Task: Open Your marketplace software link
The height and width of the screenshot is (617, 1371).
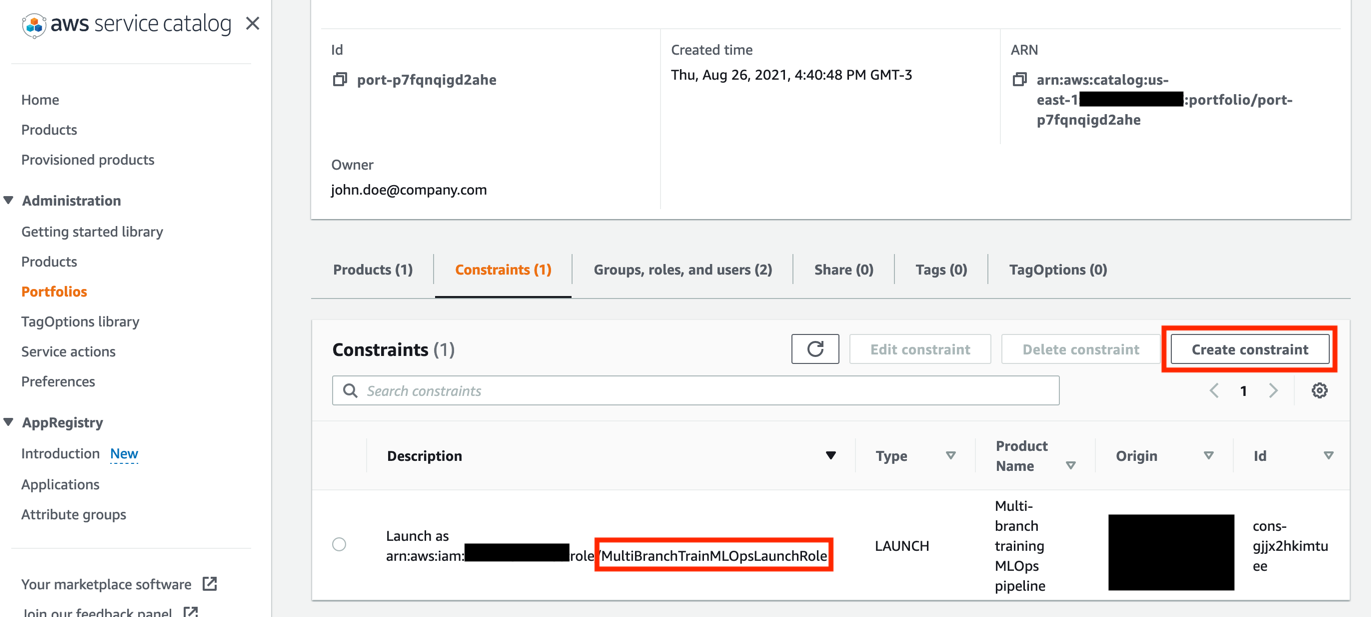Action: [106, 584]
